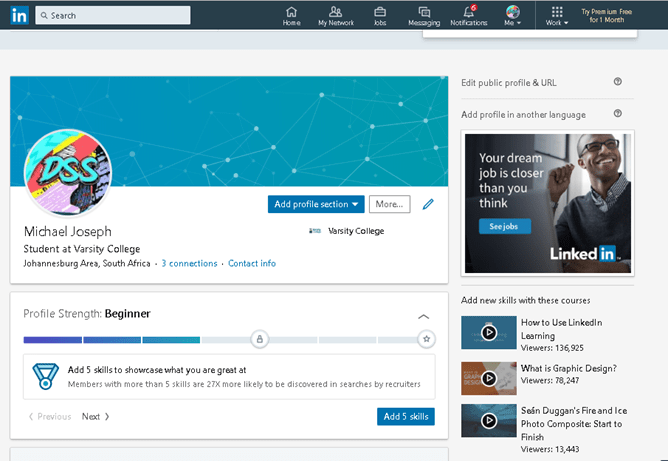Viewport: 668px width, 461px height.
Task: Expand the Work apps grid menu
Action: pyautogui.click(x=557, y=16)
